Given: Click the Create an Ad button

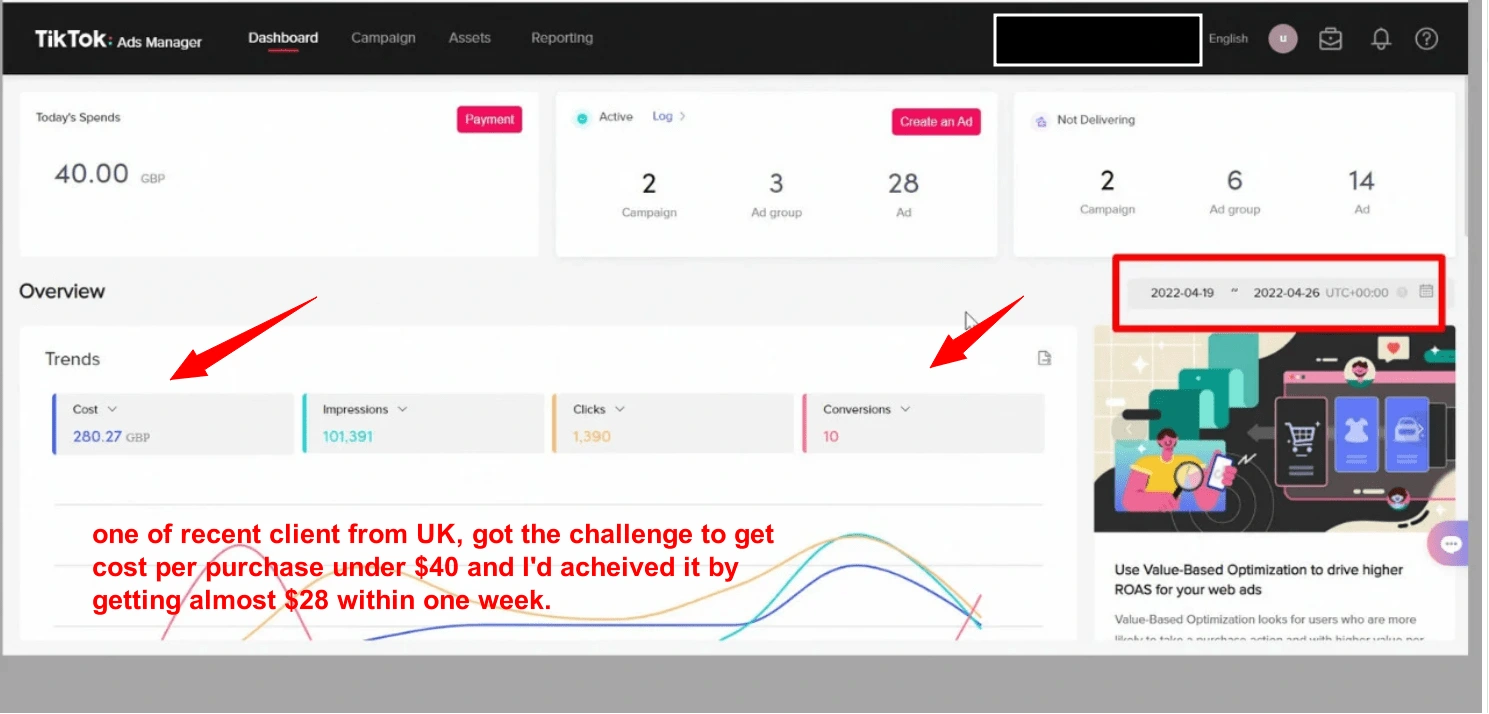Looking at the screenshot, I should coord(935,122).
